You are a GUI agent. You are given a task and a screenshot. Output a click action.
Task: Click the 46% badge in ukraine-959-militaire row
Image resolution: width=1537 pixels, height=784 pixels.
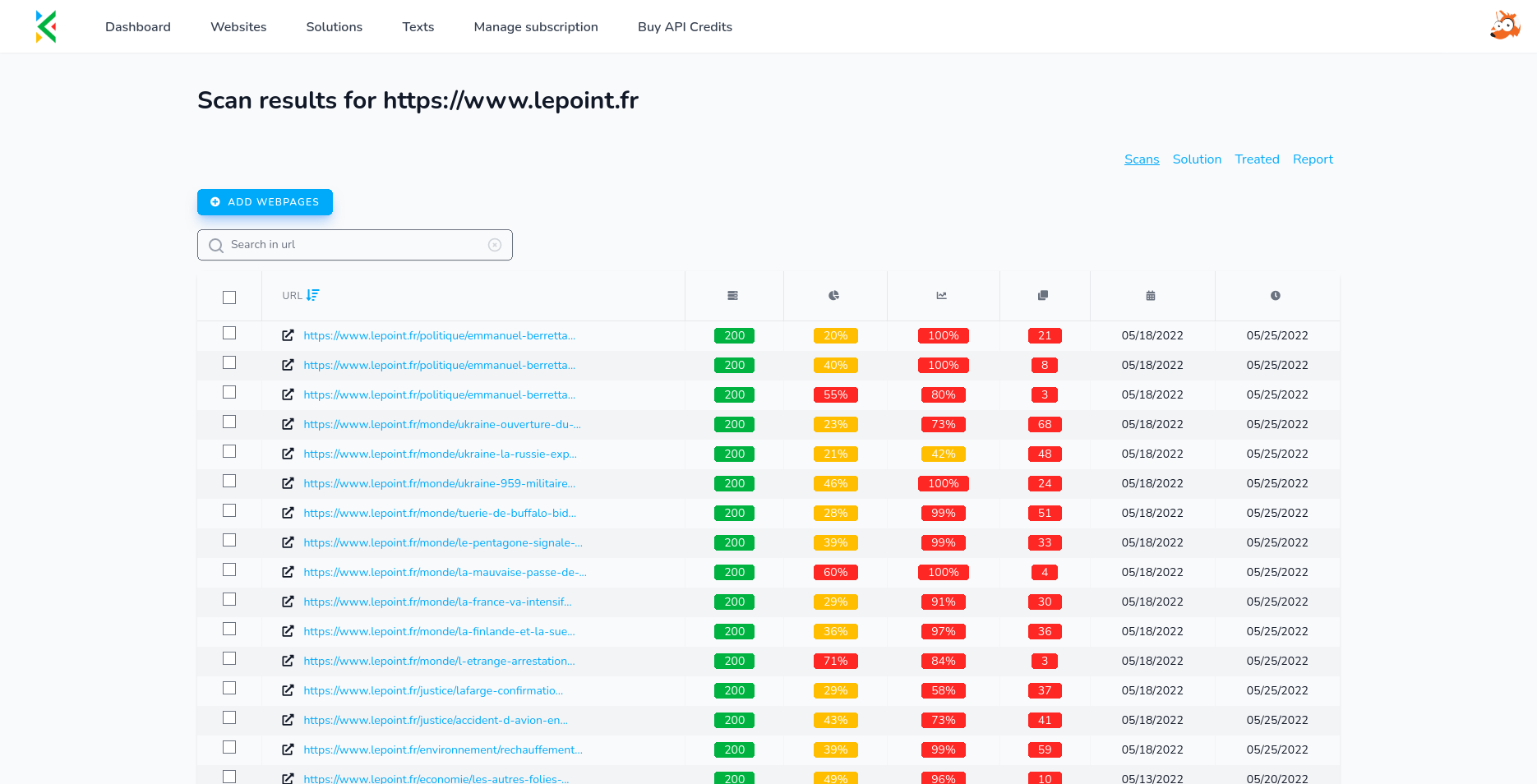836,483
